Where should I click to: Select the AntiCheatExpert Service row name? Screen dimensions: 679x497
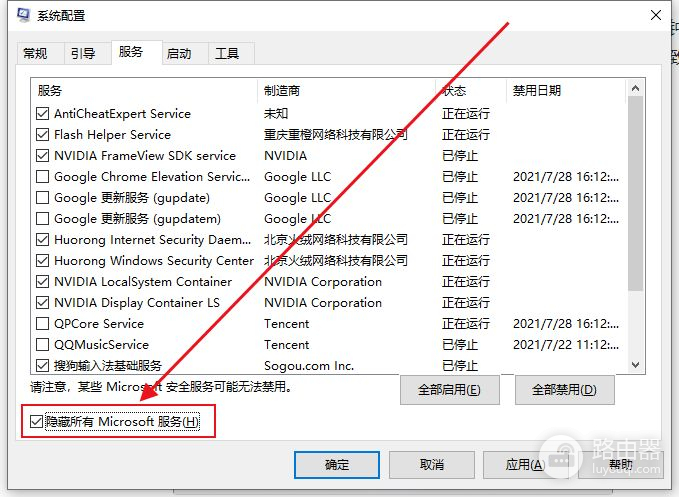pyautogui.click(x=122, y=114)
